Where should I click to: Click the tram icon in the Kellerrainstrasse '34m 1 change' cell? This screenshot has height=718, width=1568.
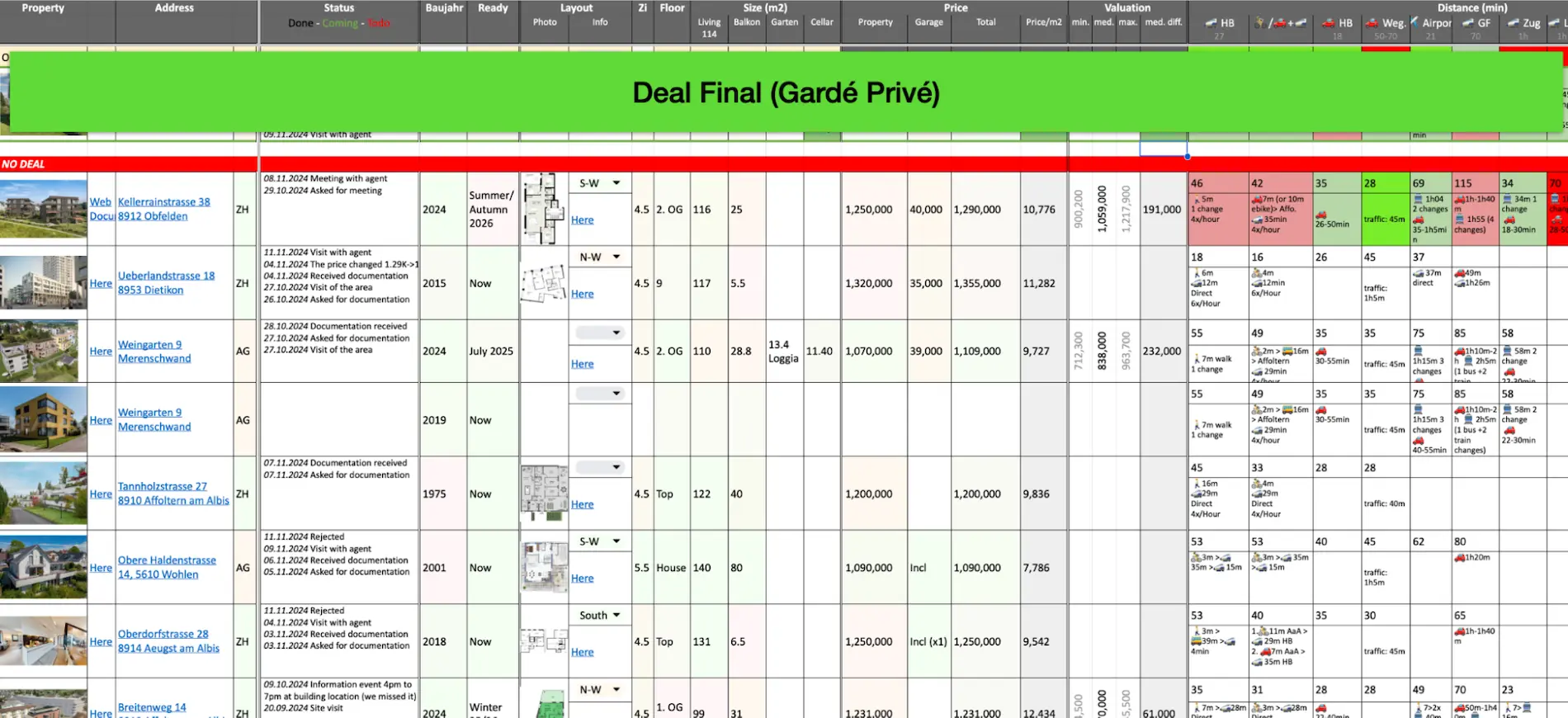[1507, 199]
